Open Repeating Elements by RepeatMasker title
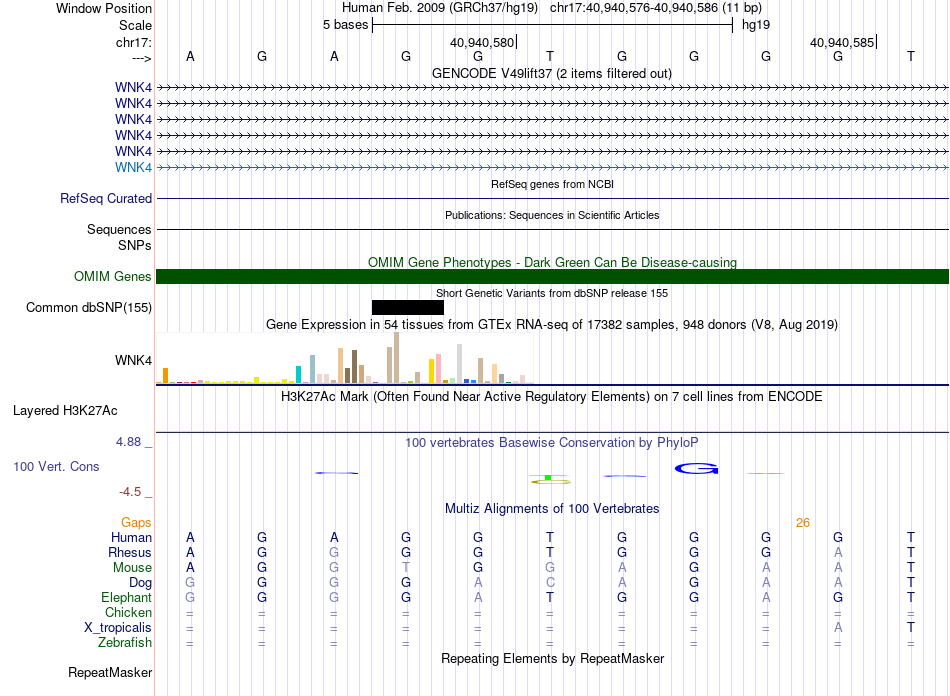 [553, 658]
